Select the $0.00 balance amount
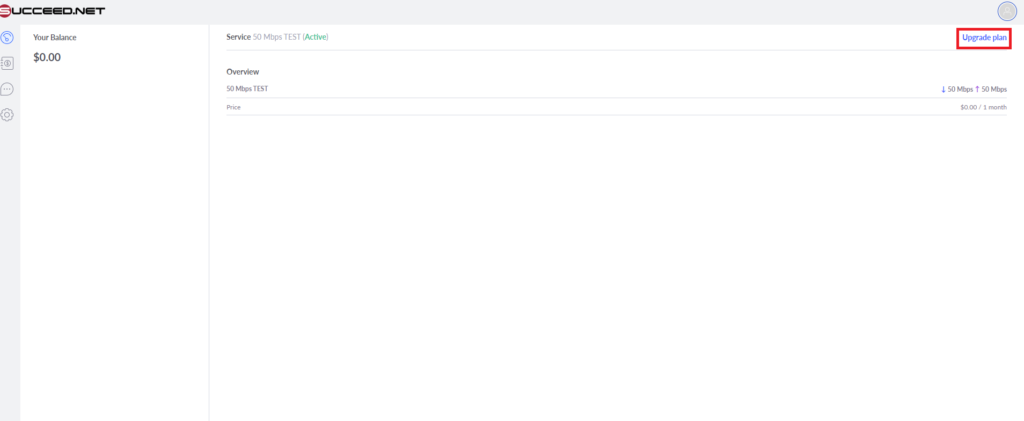The height and width of the screenshot is (421, 1024). tap(47, 57)
